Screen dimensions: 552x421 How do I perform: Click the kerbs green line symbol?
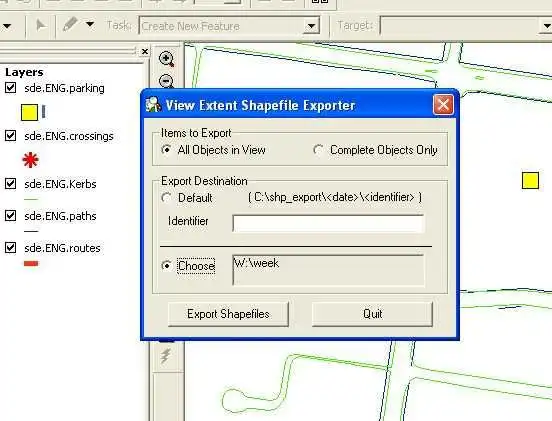[31, 199]
